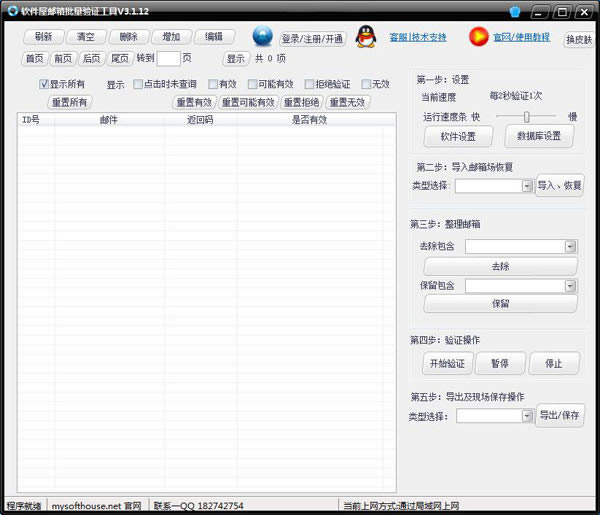Click the blue globe icon beside 登录/注册/开通
The width and height of the screenshot is (600, 515).
[262, 37]
